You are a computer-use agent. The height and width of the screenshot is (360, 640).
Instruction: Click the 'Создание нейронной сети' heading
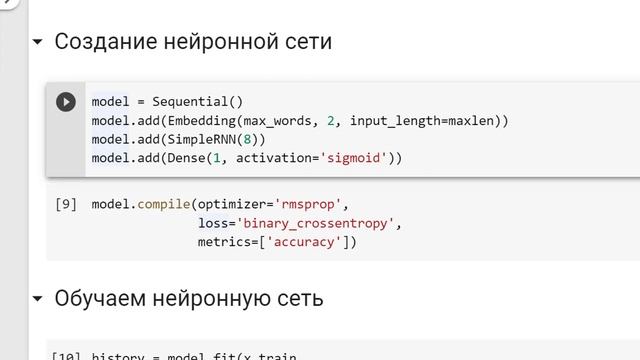coord(193,42)
